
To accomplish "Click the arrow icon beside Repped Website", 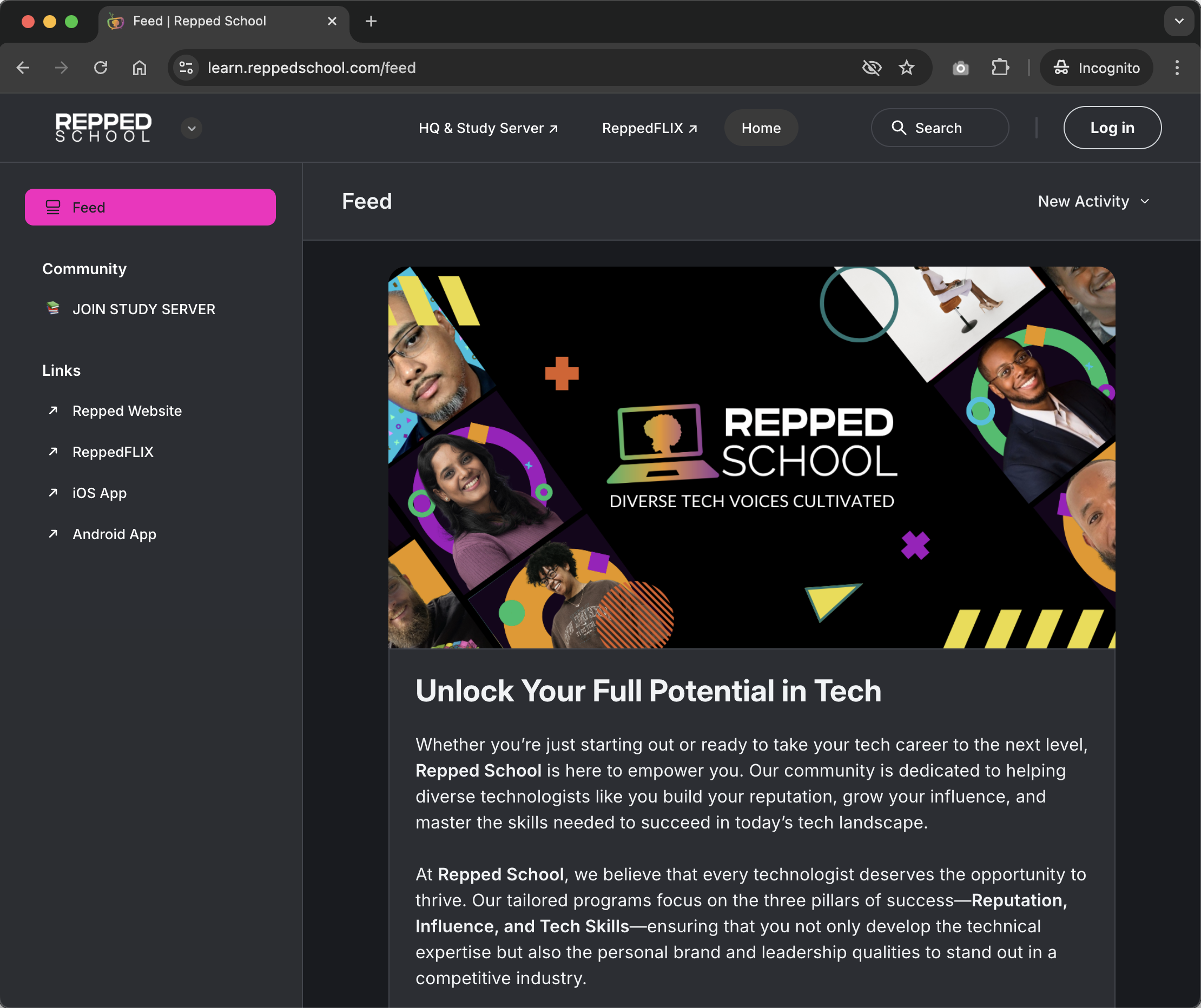I will point(53,410).
